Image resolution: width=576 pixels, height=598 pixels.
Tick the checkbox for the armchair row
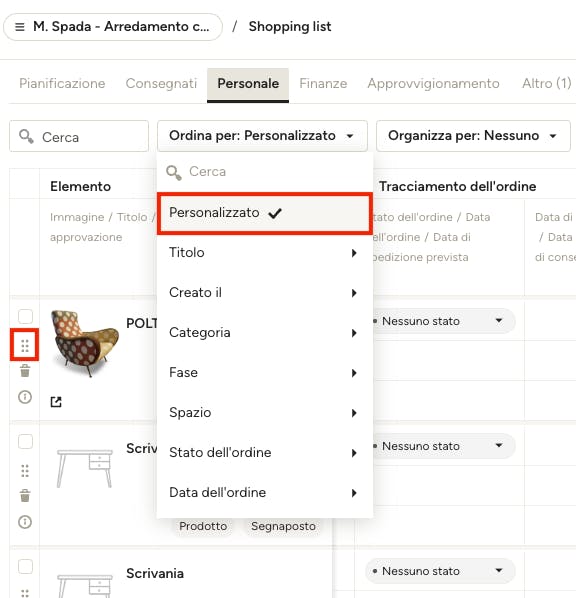tap(26, 316)
